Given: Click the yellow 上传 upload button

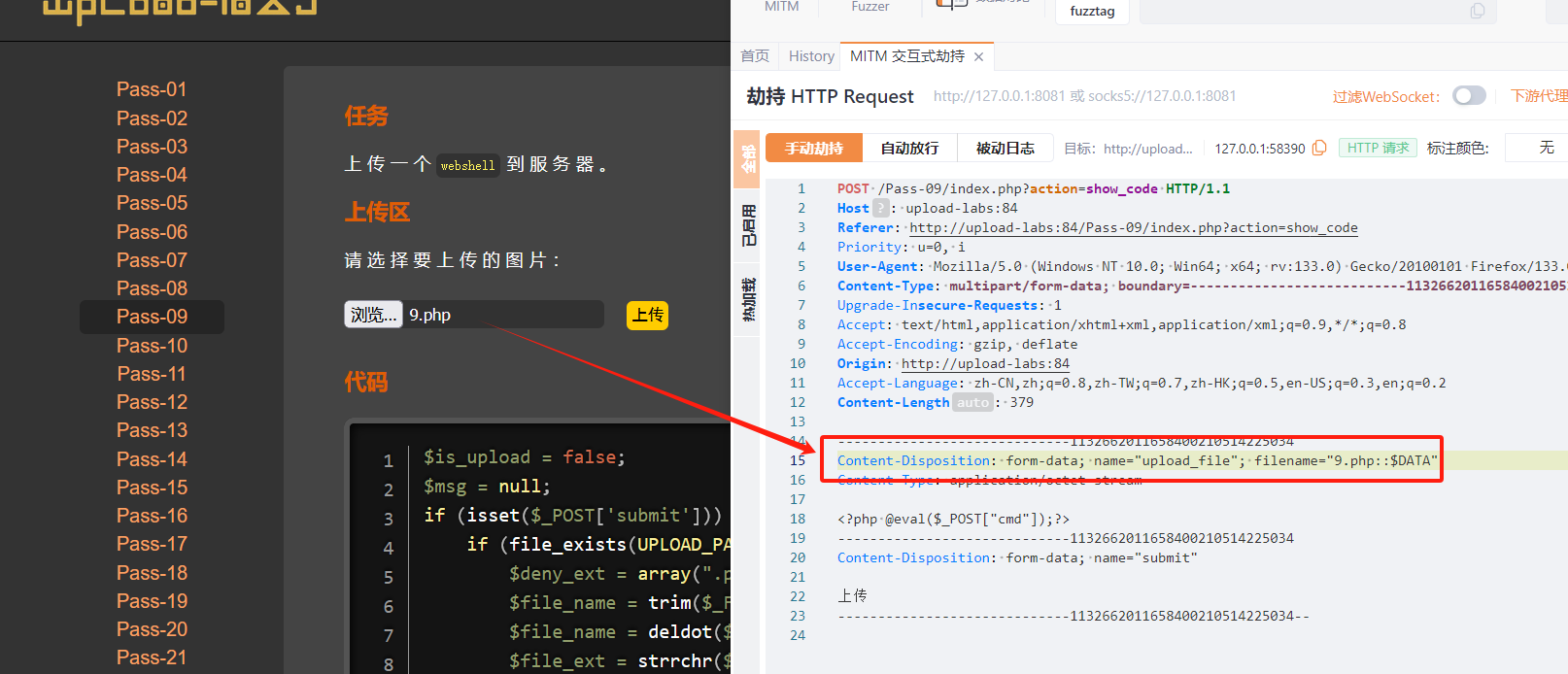Looking at the screenshot, I should (x=647, y=315).
